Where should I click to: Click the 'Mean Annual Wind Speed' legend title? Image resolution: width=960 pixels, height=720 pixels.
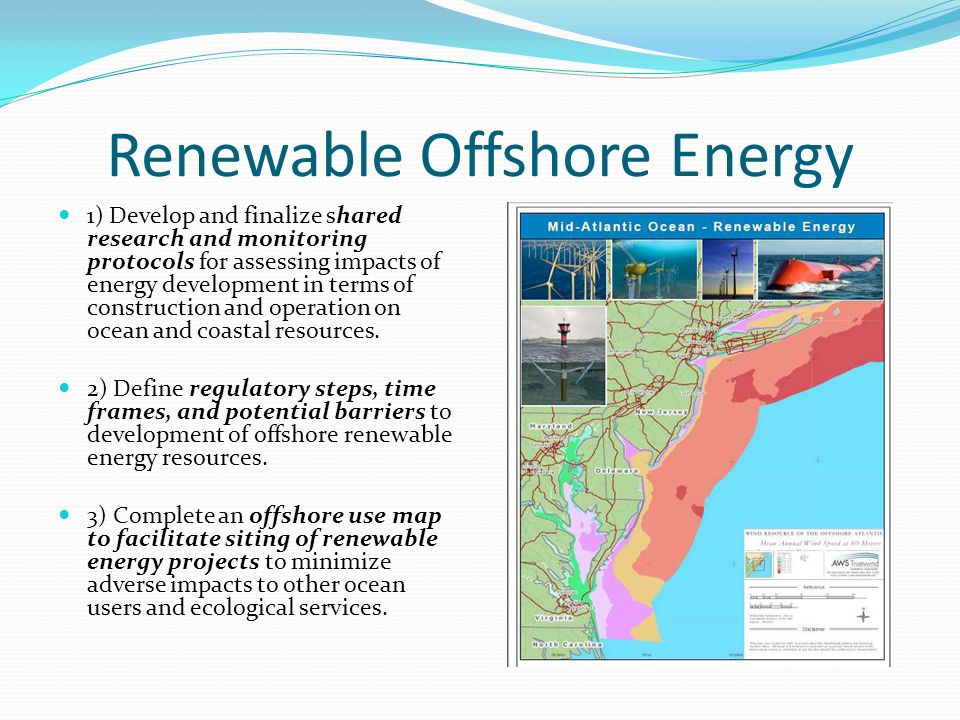click(820, 543)
